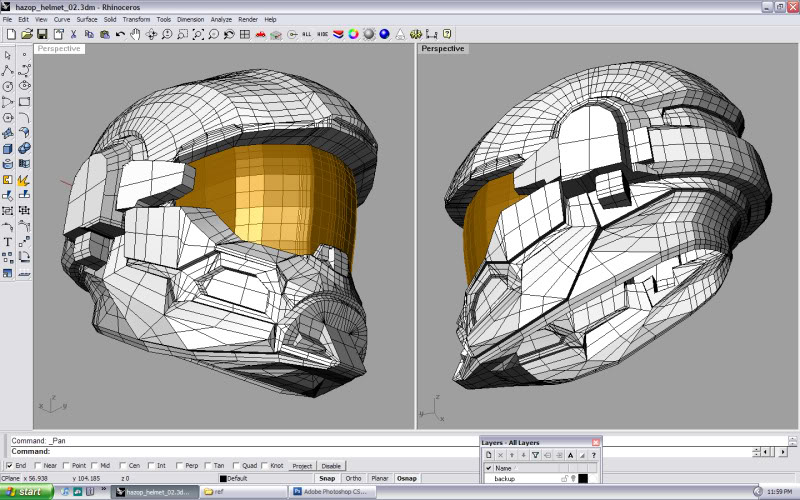Enable the Perp osnap checkbox
This screenshot has width=800, height=500.
pos(180,466)
